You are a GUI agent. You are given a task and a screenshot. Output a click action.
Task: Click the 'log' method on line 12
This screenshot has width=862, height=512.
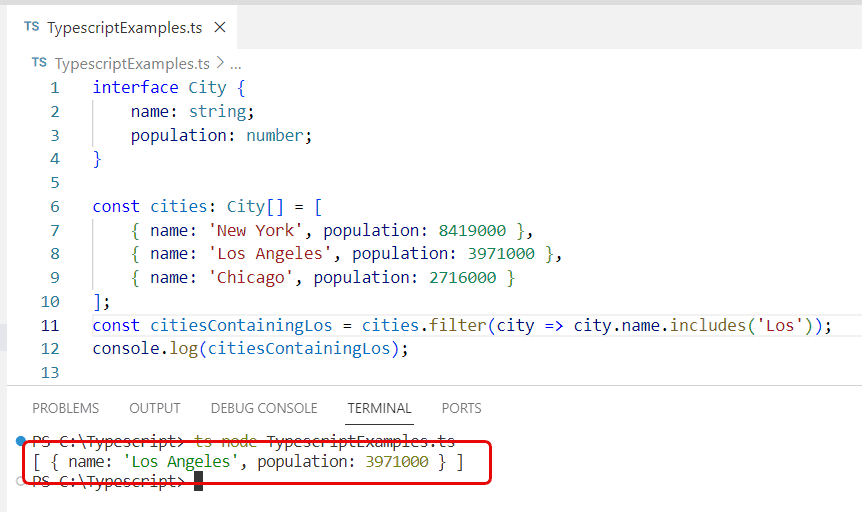184,349
